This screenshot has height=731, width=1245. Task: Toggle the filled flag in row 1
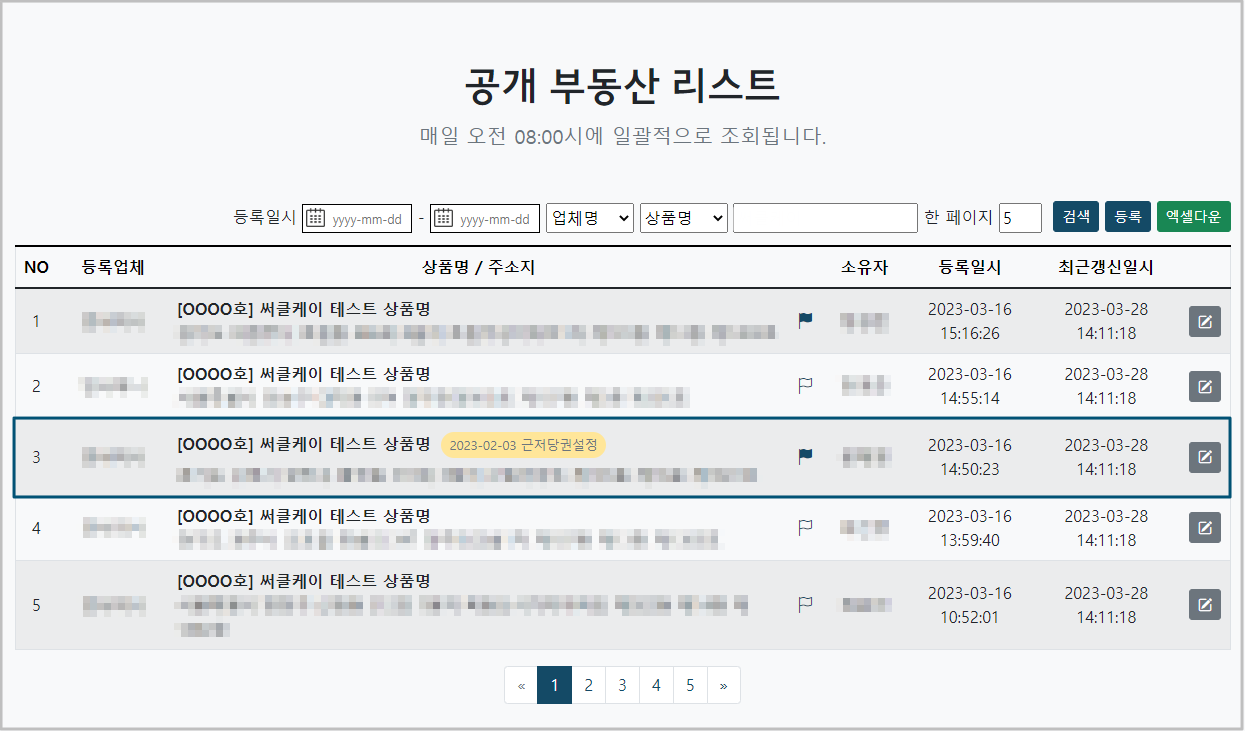tap(805, 321)
